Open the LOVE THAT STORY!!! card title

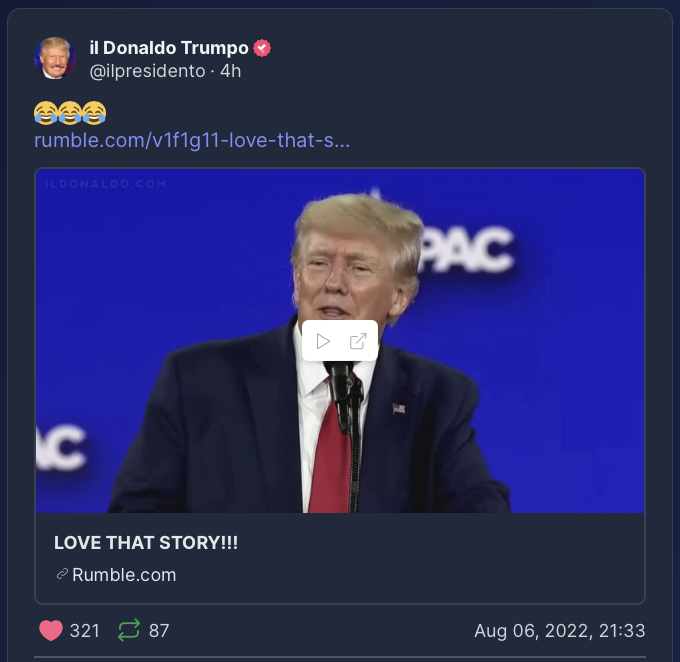pyautogui.click(x=146, y=543)
